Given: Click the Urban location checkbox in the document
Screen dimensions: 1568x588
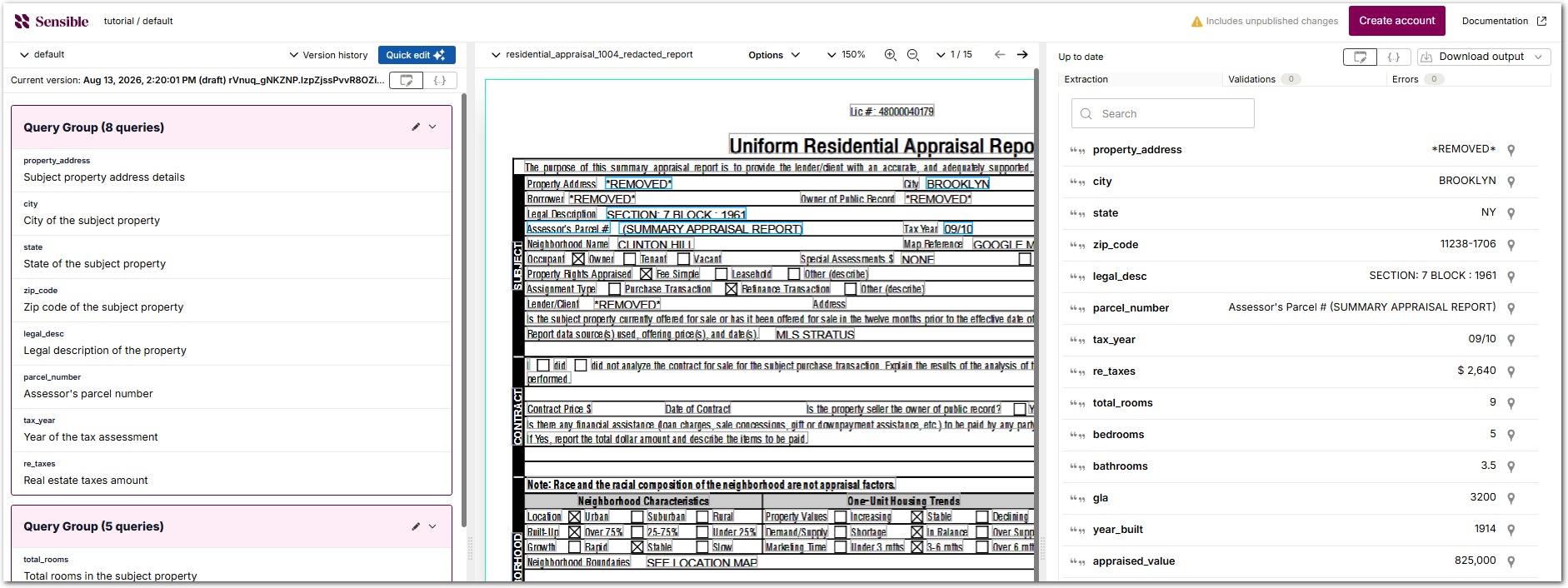Looking at the screenshot, I should (574, 517).
